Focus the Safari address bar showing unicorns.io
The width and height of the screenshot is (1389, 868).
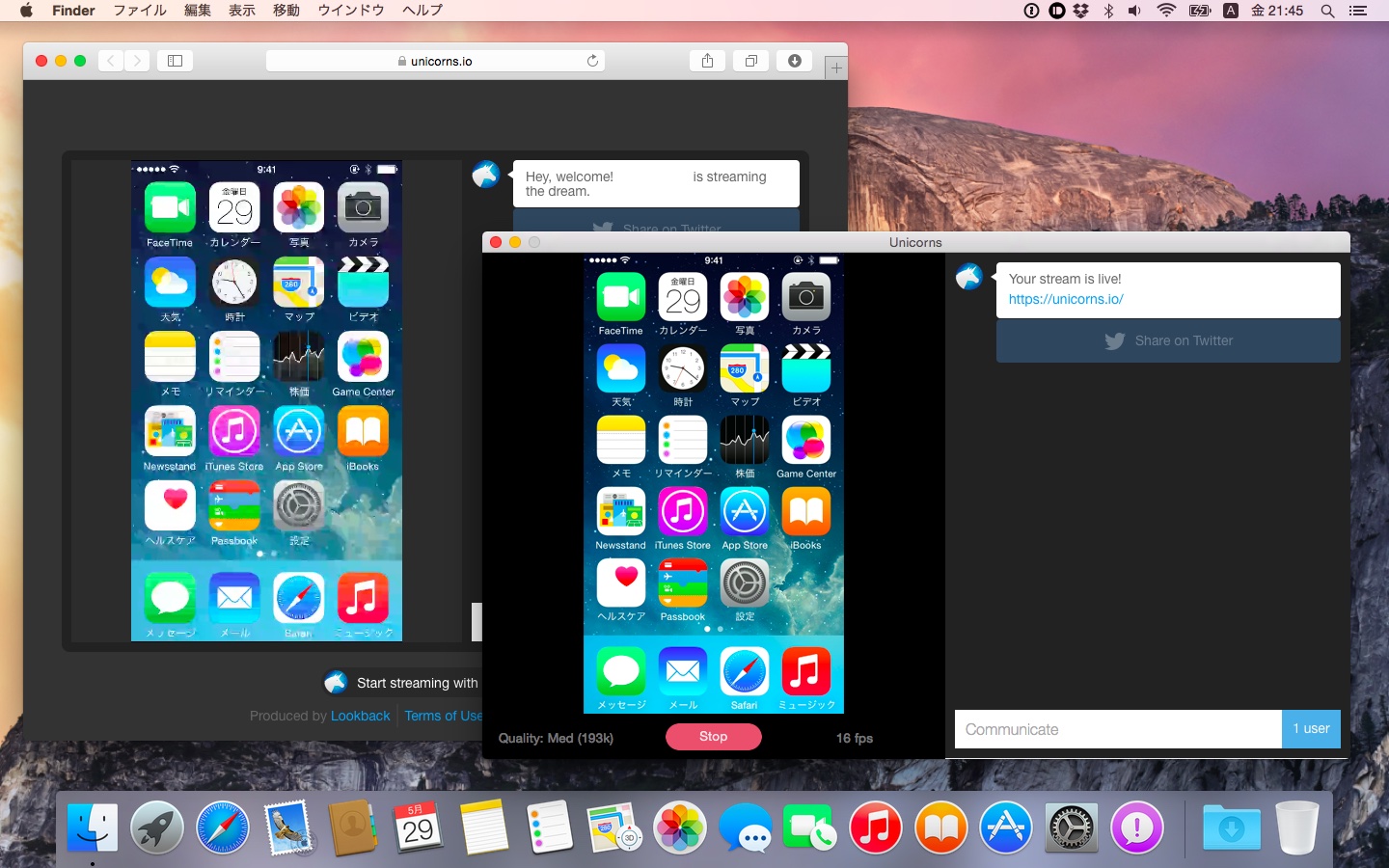pyautogui.click(x=435, y=61)
